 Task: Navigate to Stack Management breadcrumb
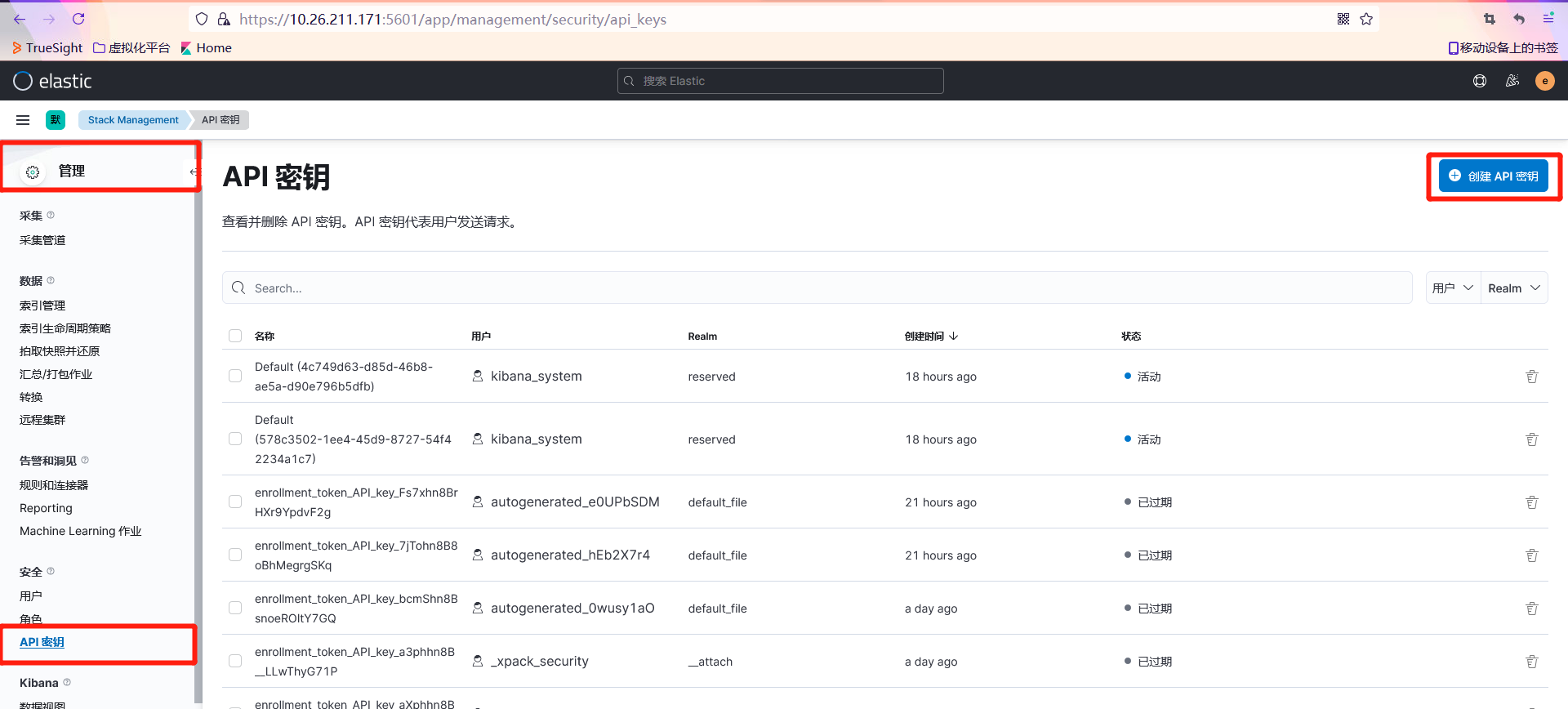pos(133,120)
